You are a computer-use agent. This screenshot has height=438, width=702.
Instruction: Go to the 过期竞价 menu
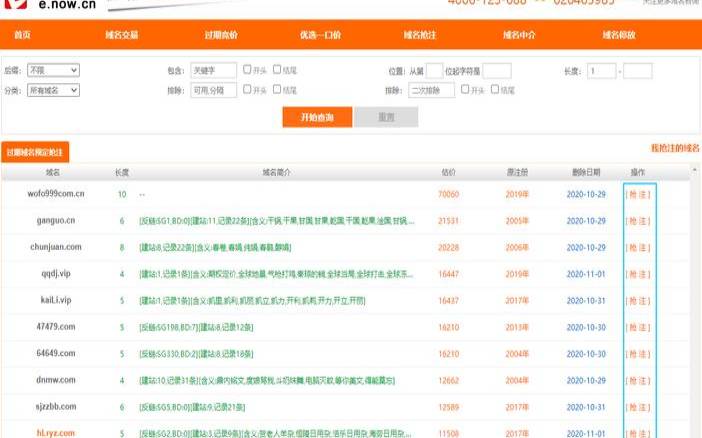click(221, 35)
